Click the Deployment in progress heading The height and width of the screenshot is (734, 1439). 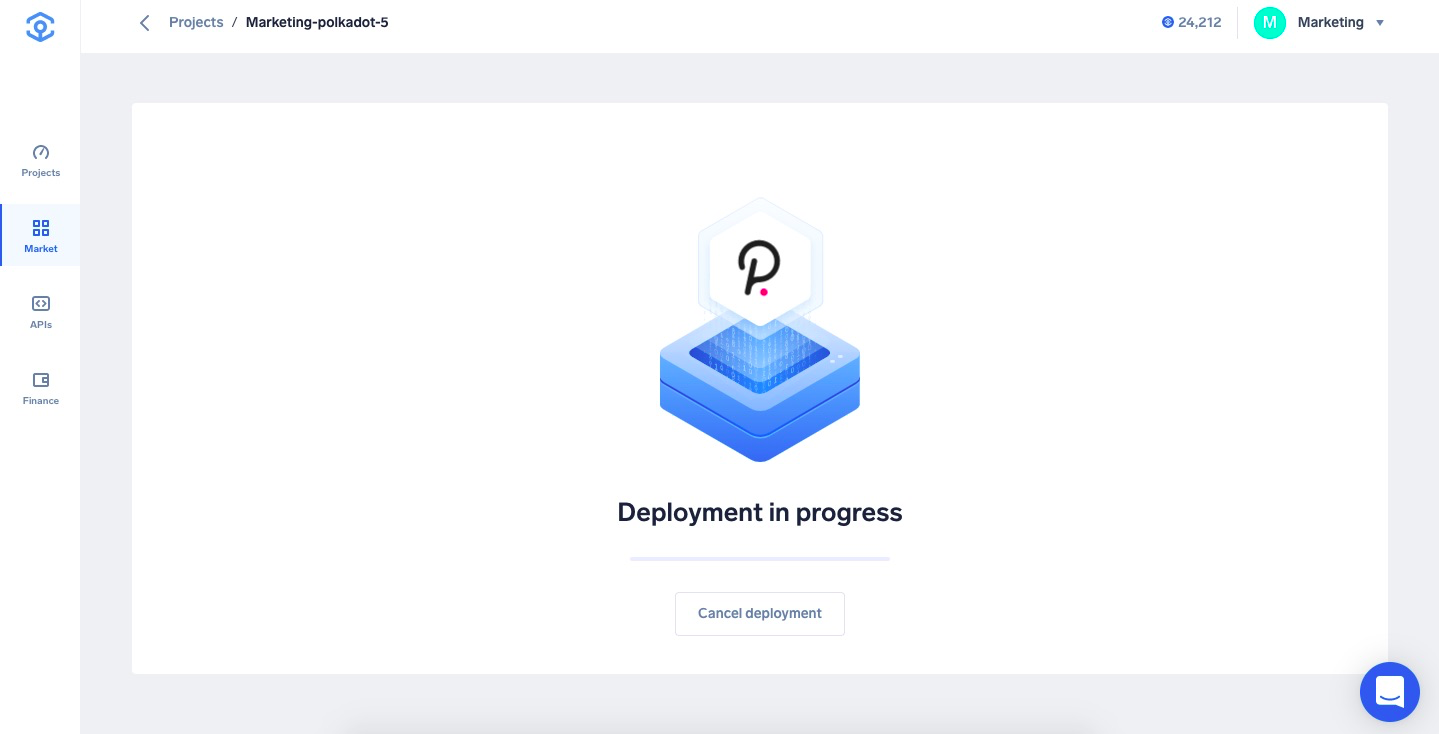tap(760, 512)
